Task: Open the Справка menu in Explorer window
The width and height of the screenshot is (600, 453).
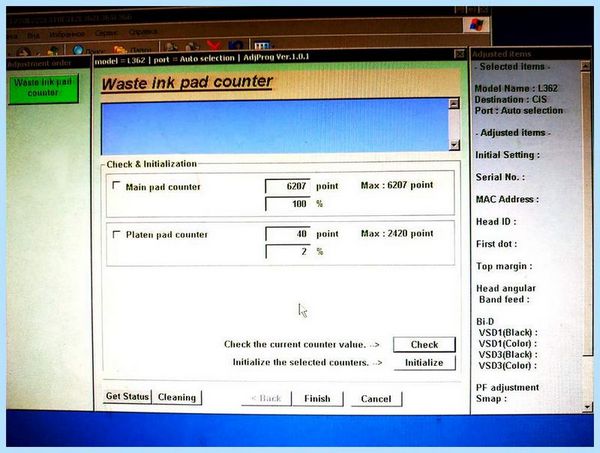Action: click(143, 32)
